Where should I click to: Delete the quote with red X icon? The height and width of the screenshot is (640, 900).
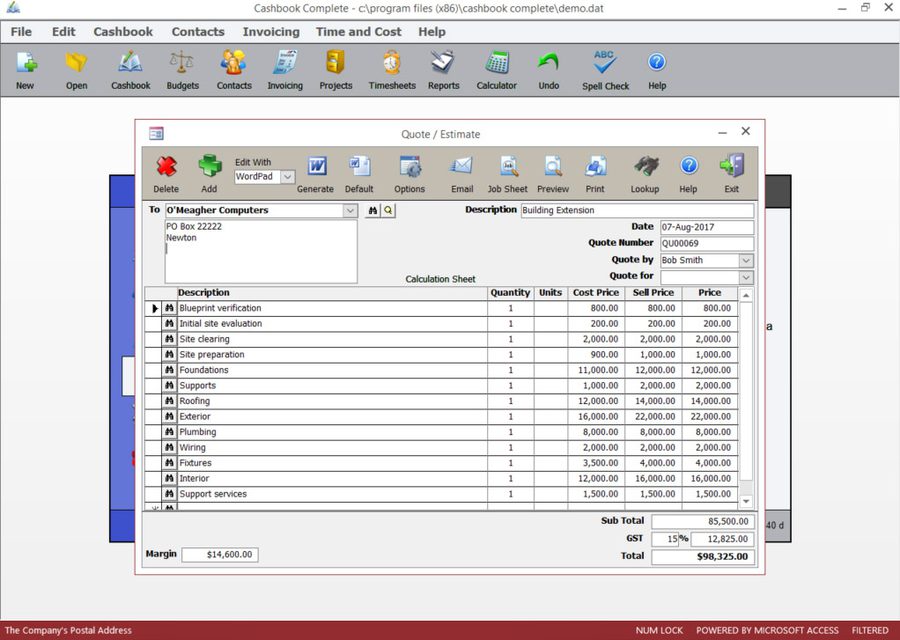[x=166, y=166]
